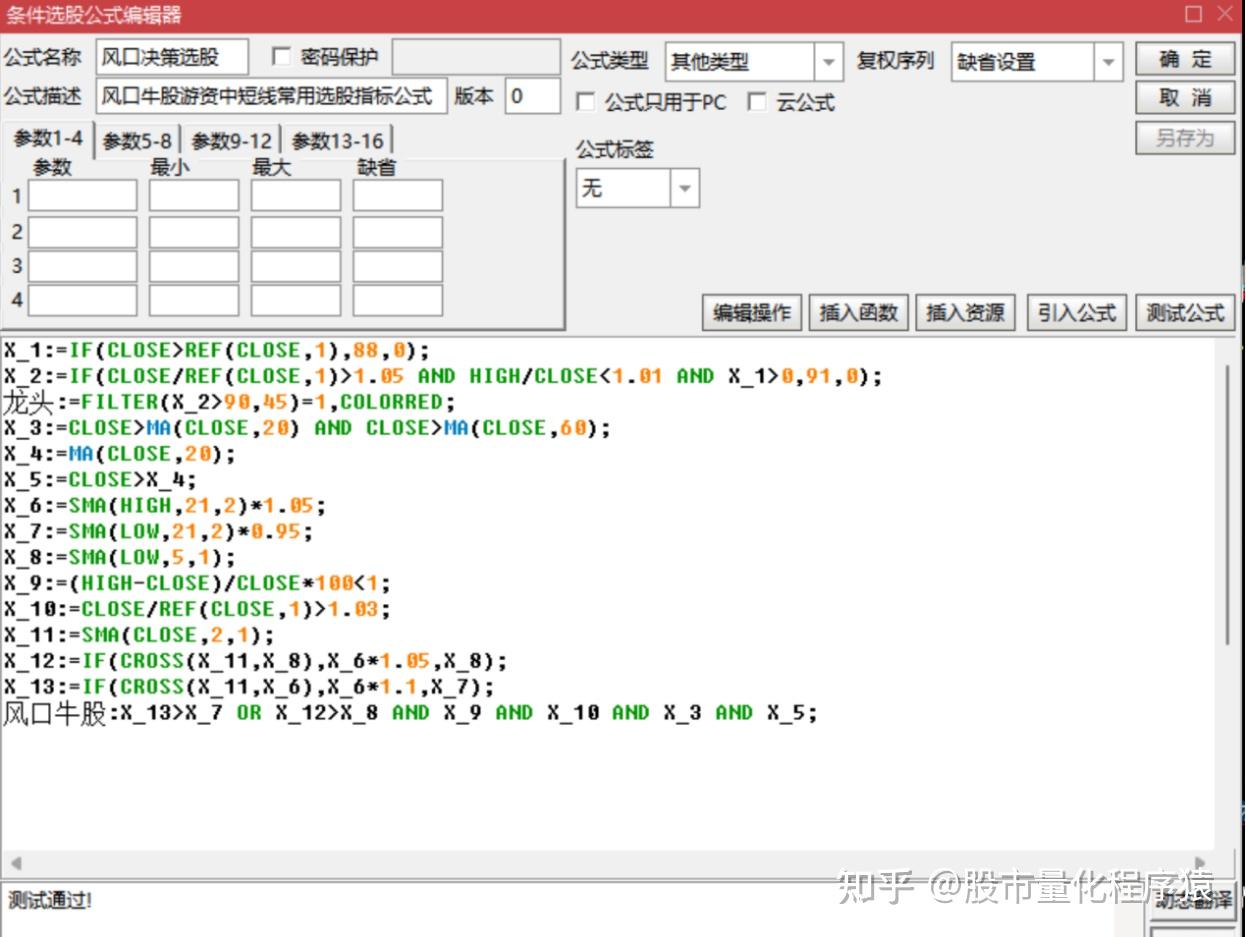Run the 测试公式 button
Viewport: 1246px width, 937px height.
pos(1185,313)
